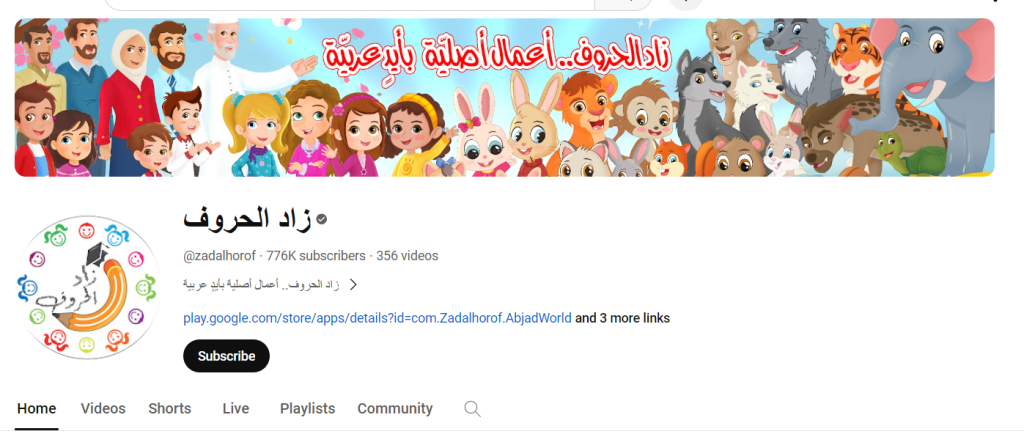Screen dimensions: 1024x445
Task: Open the Zad Alhorof round channel avatar
Action: pos(88,288)
